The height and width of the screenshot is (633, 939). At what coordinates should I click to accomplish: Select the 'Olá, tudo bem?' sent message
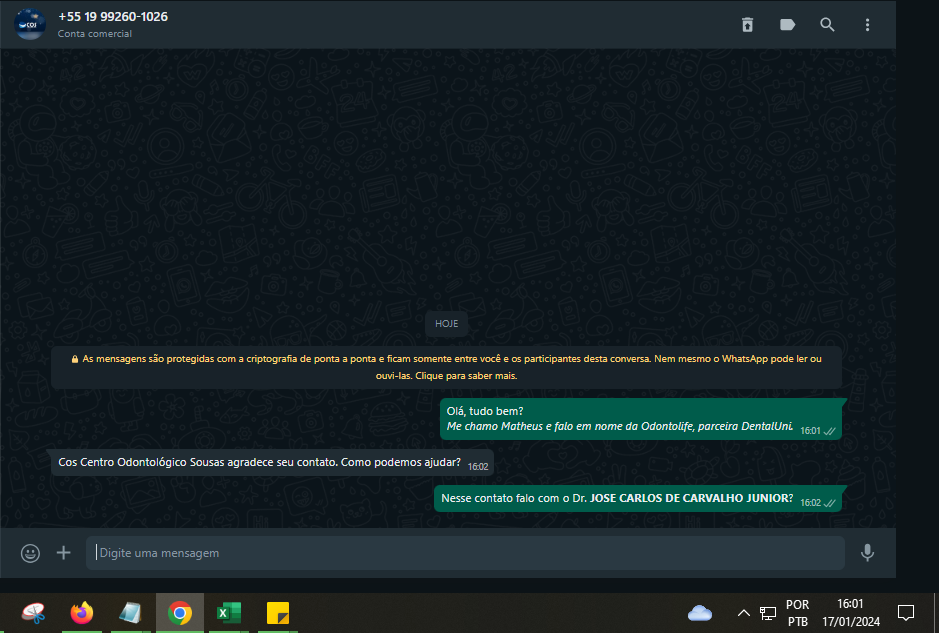[x=641, y=419]
